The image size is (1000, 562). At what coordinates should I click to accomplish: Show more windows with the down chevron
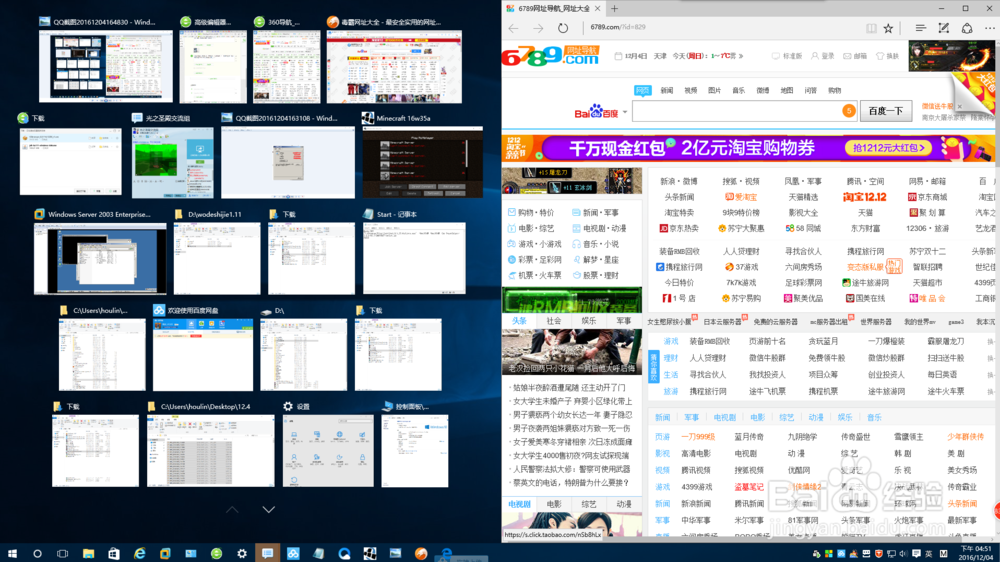click(x=268, y=509)
